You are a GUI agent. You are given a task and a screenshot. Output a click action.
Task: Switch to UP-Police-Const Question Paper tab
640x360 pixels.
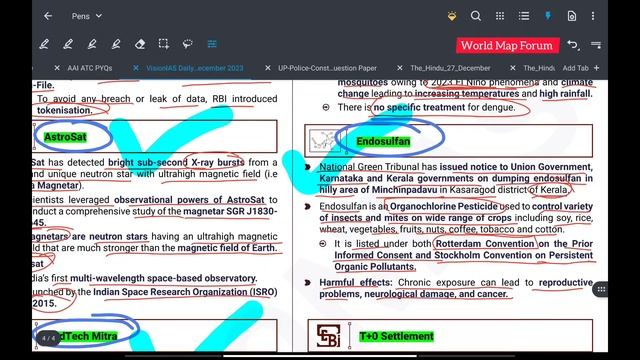[327, 68]
